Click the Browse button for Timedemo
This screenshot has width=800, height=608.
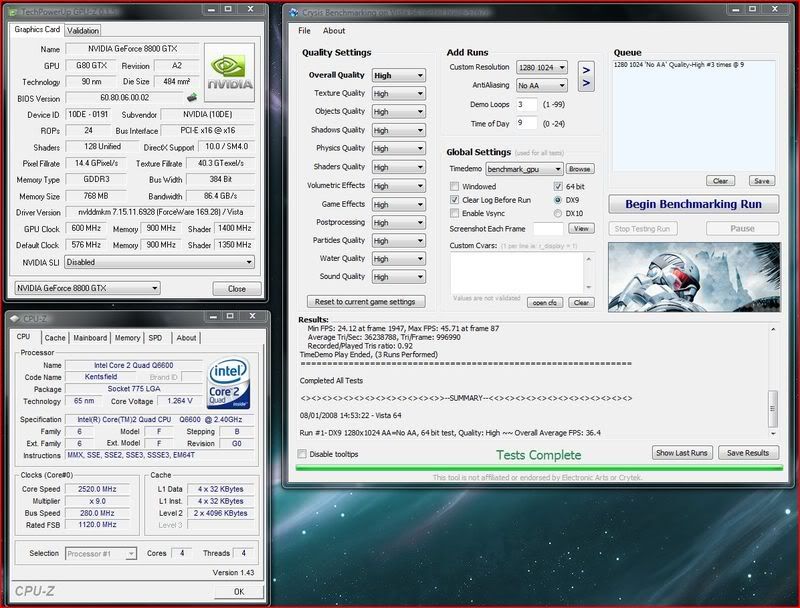click(x=580, y=169)
